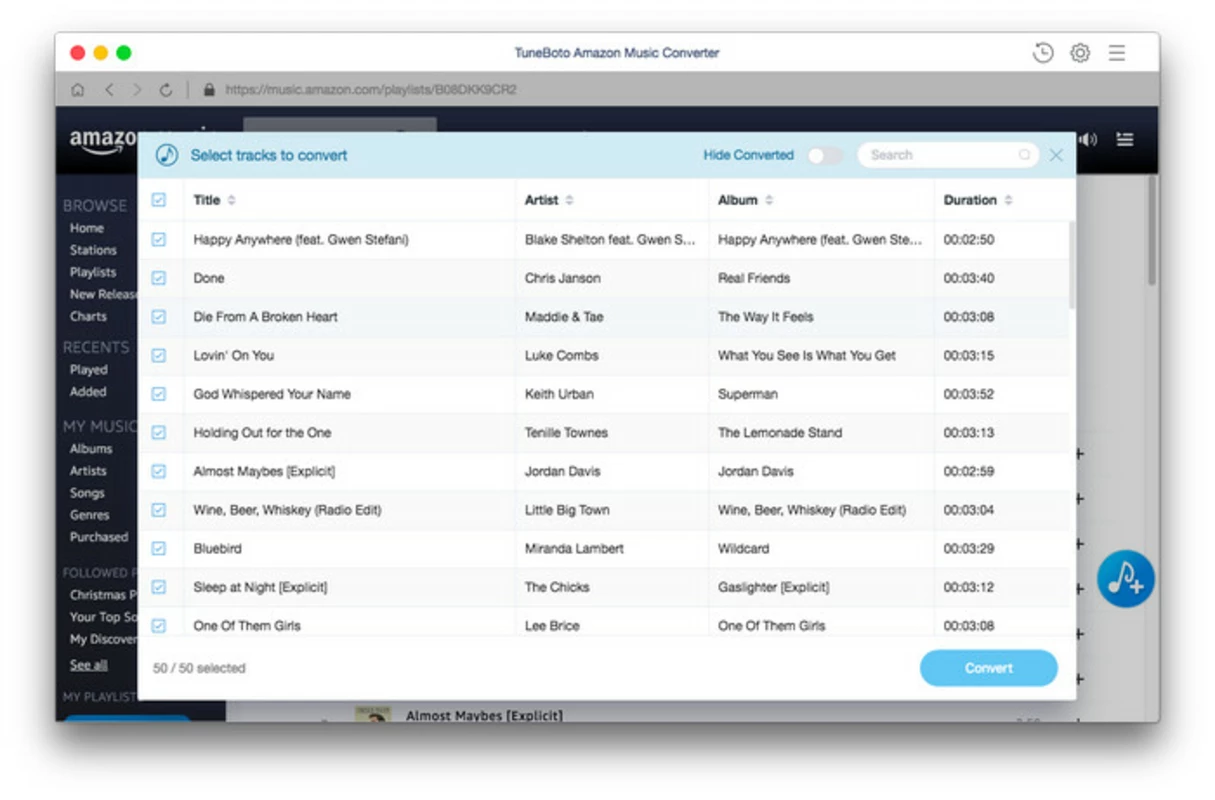Navigate back with the left arrow
Image resolution: width=1215 pixels, height=800 pixels.
pos(109,90)
